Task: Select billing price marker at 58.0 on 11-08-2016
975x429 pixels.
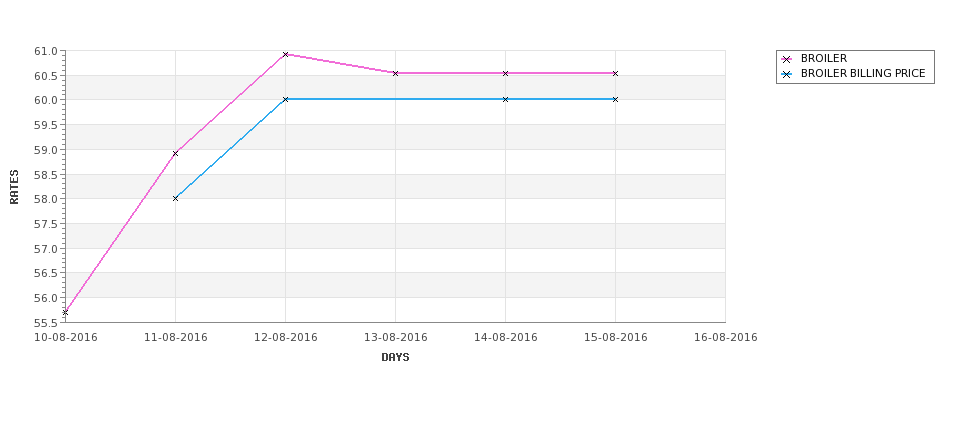Action: tap(175, 198)
